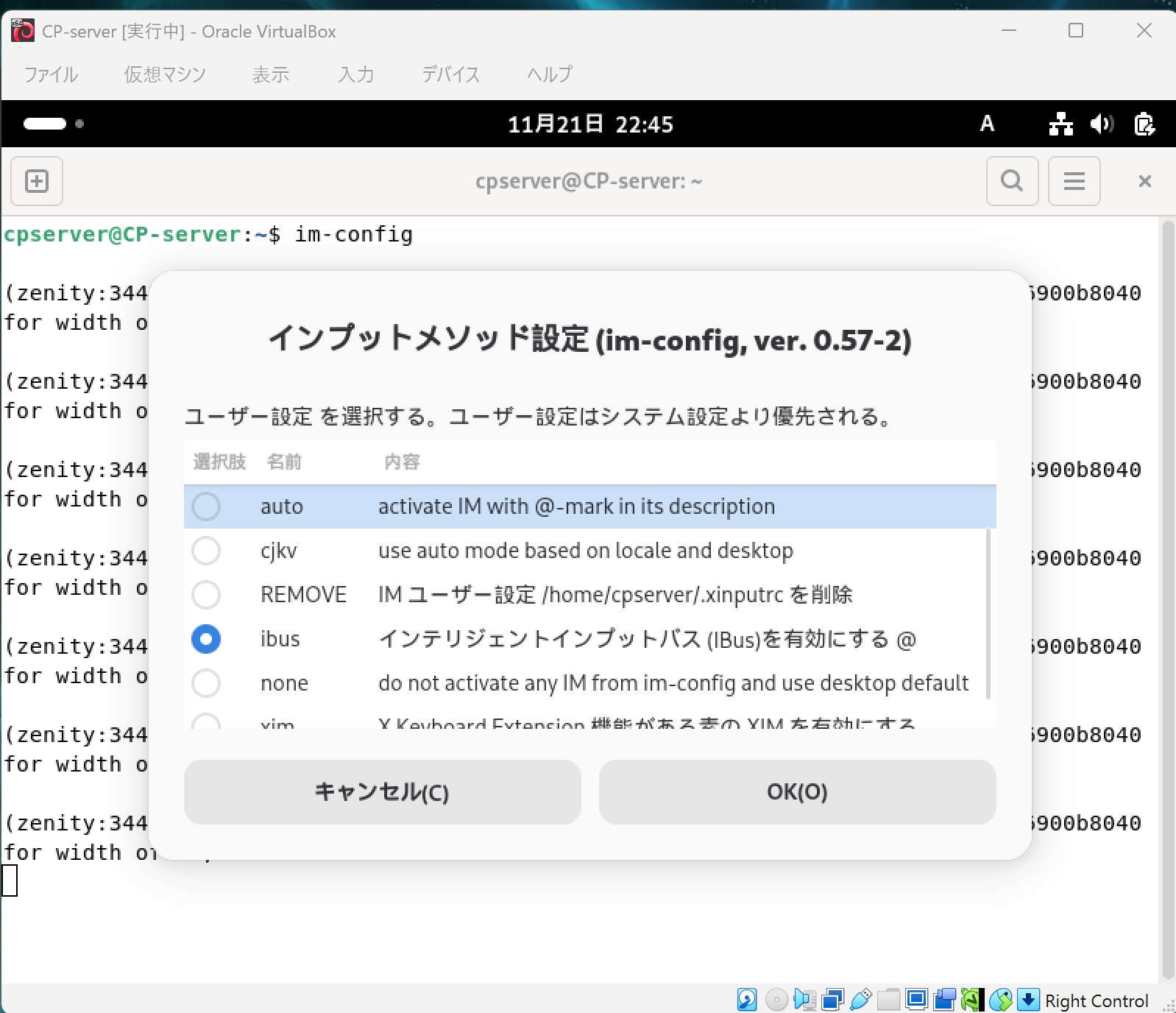Close the terminal window with X

1144,181
